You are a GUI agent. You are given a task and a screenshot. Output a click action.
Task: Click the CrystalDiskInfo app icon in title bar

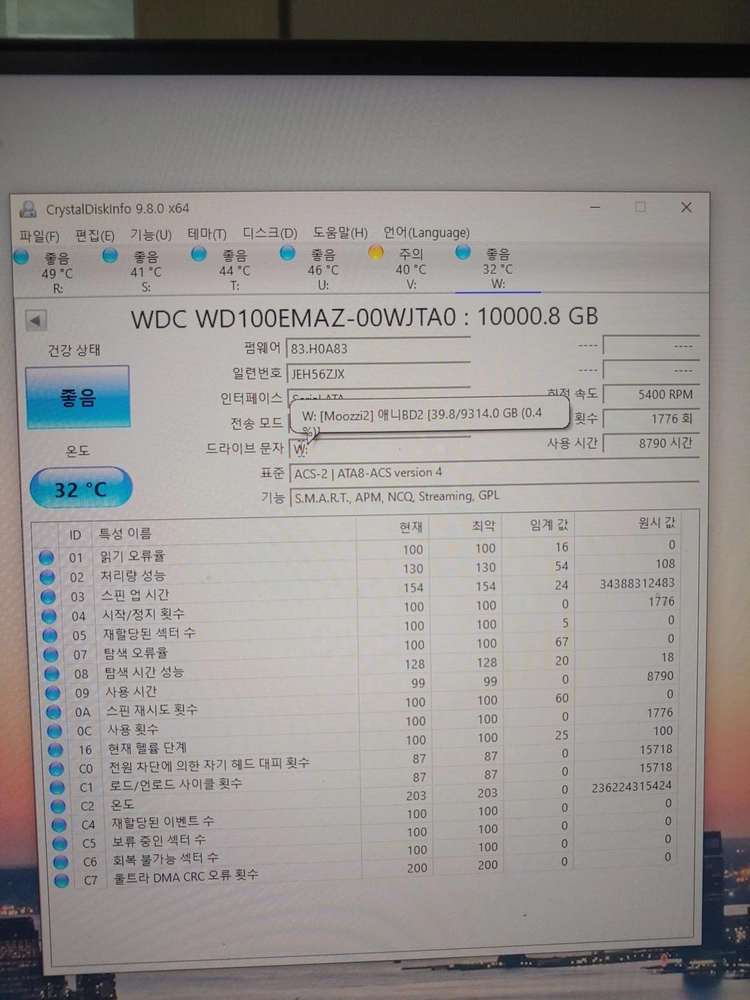29,209
